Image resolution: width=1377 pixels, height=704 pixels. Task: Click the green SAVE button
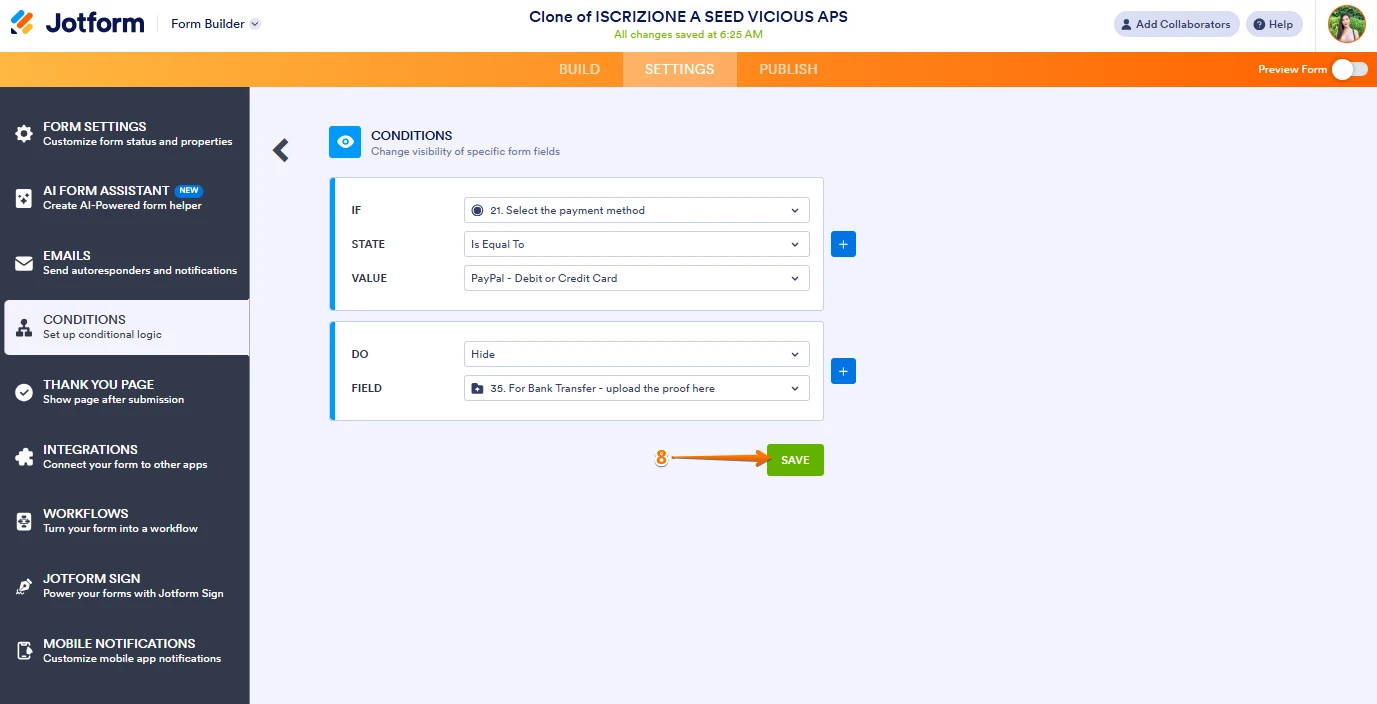tap(795, 460)
